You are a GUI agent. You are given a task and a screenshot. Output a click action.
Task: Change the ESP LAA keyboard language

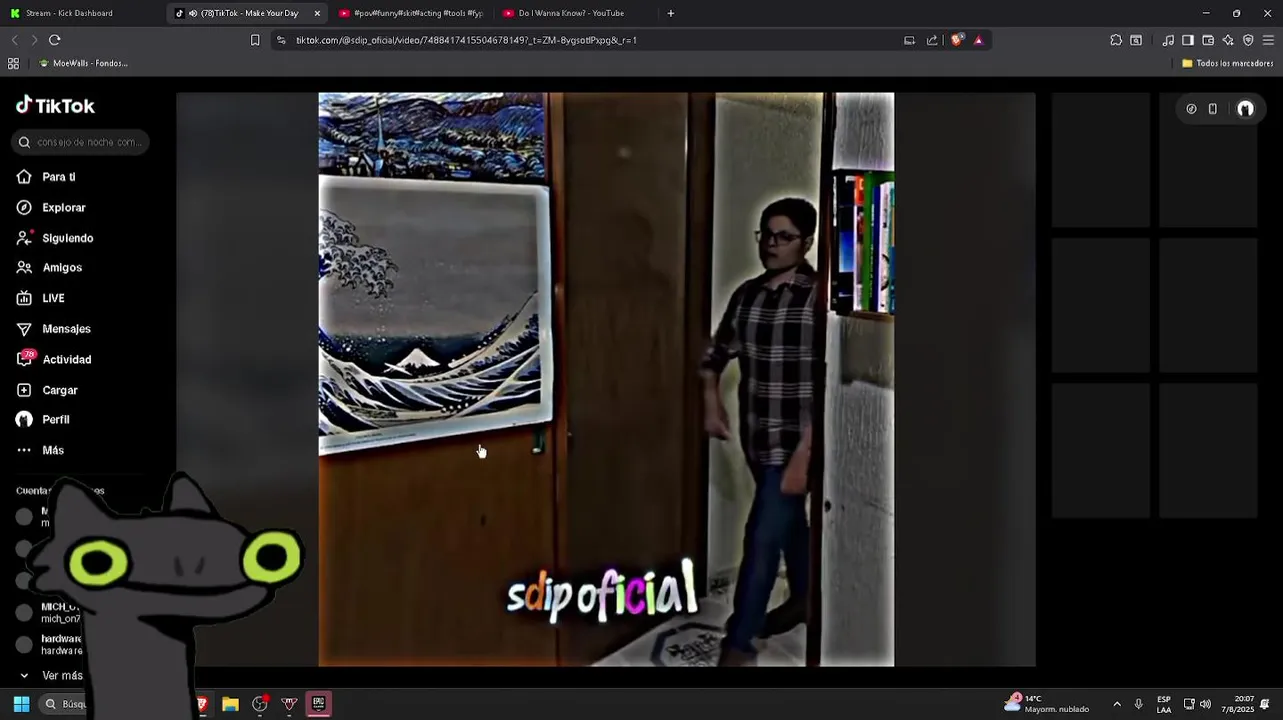coord(1164,704)
